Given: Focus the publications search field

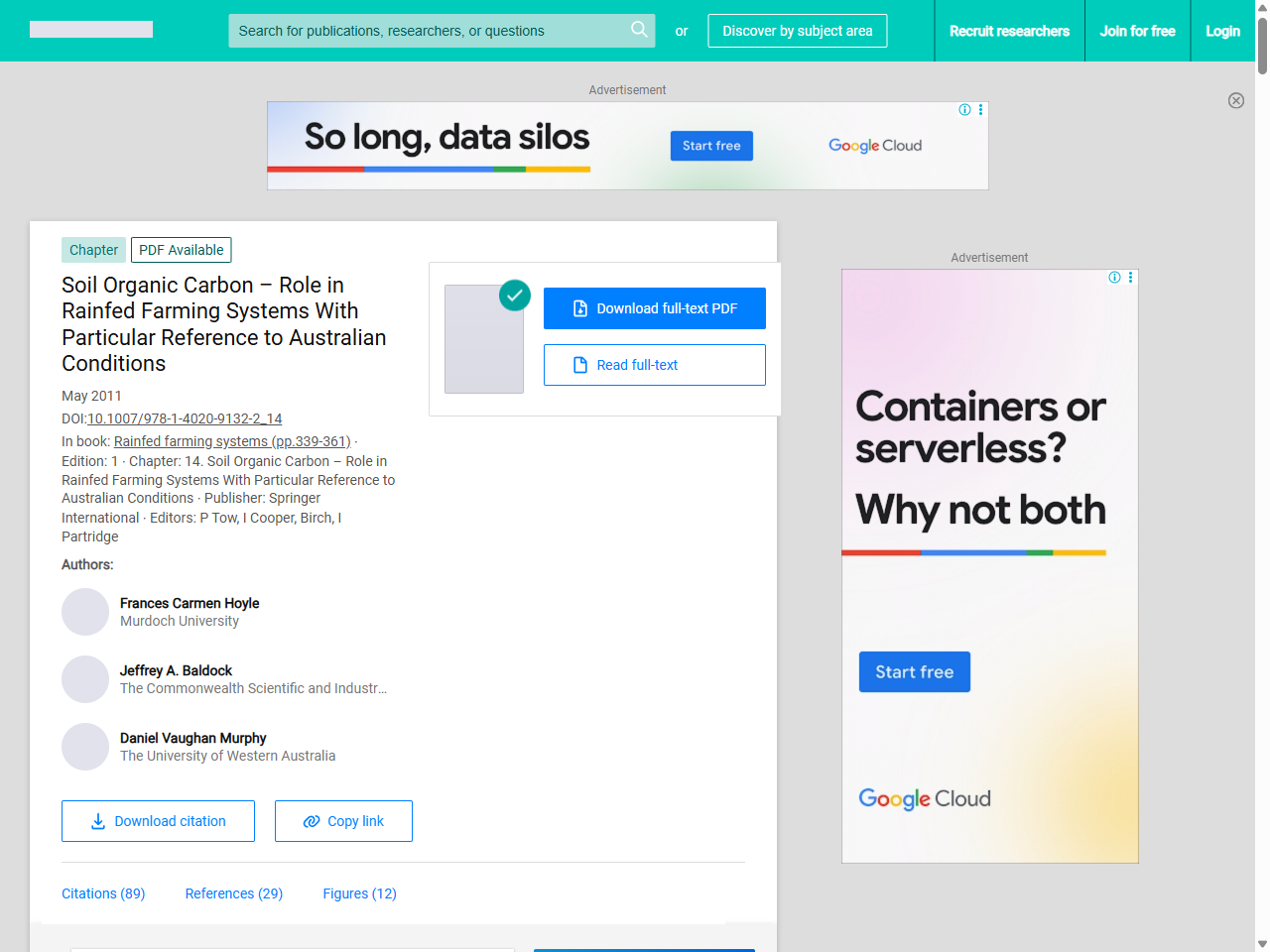Looking at the screenshot, I should [427, 31].
